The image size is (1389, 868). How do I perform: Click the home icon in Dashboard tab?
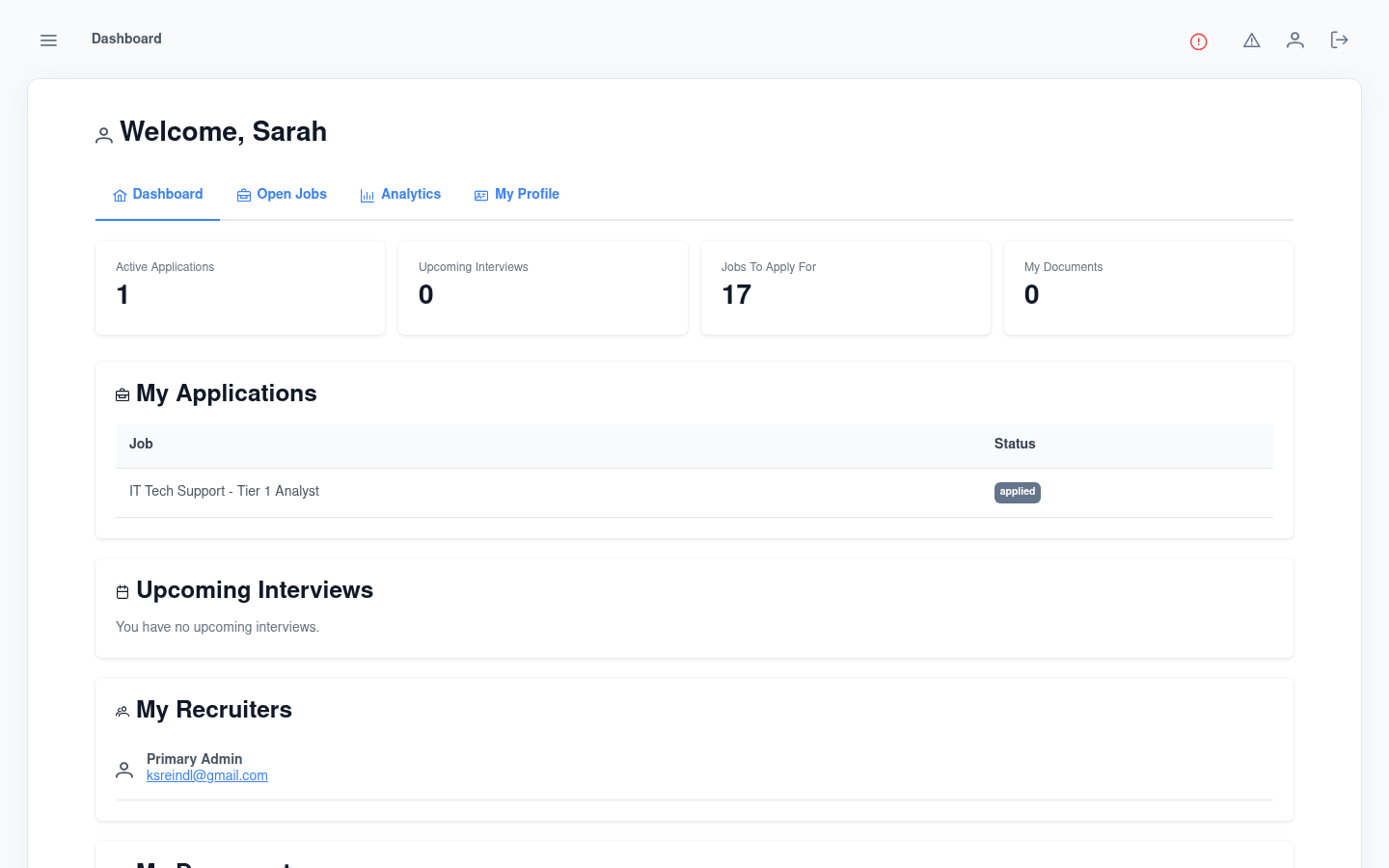[x=120, y=196]
